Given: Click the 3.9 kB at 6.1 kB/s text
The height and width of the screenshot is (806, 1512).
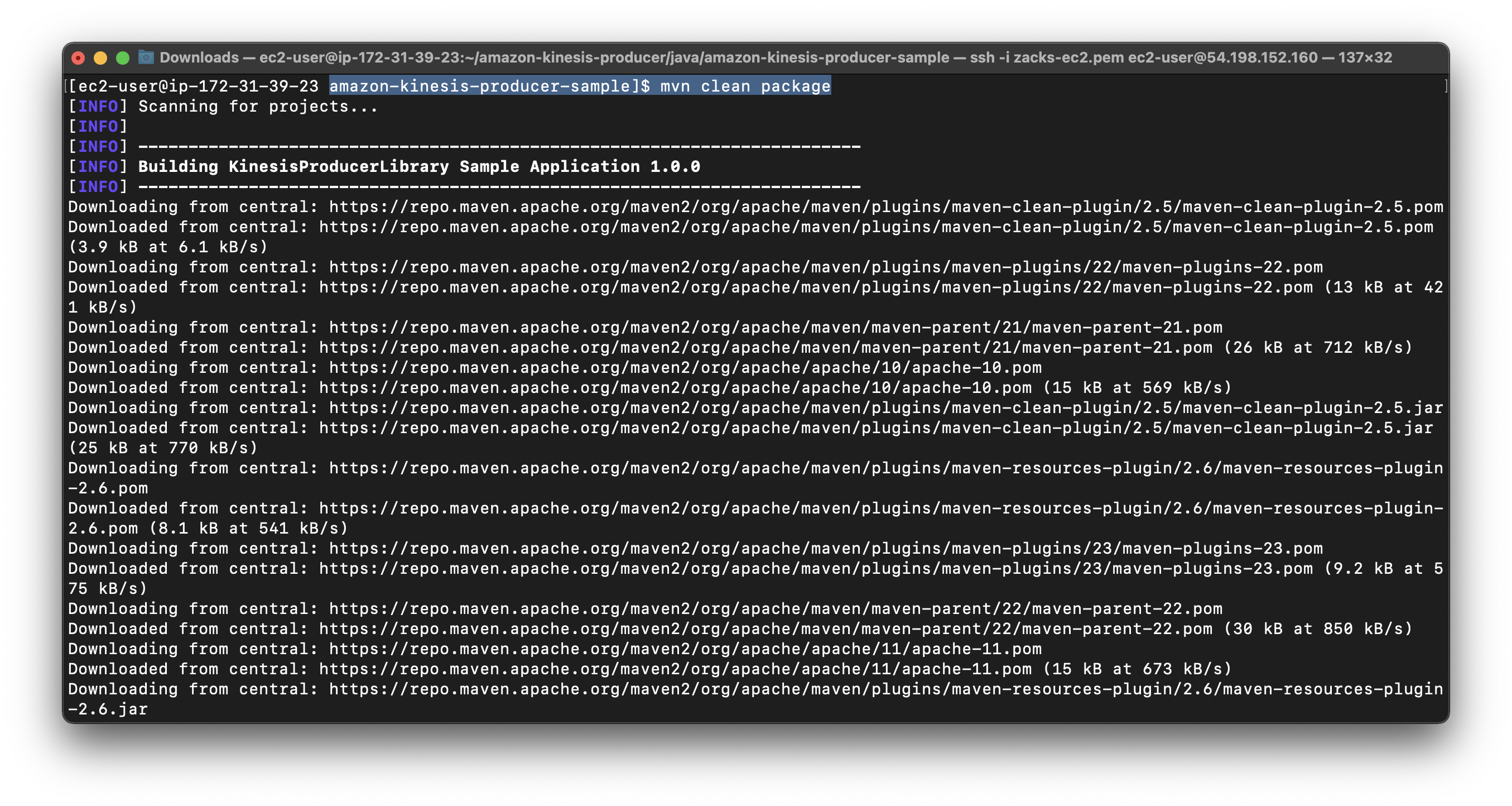Looking at the screenshot, I should (x=168, y=247).
